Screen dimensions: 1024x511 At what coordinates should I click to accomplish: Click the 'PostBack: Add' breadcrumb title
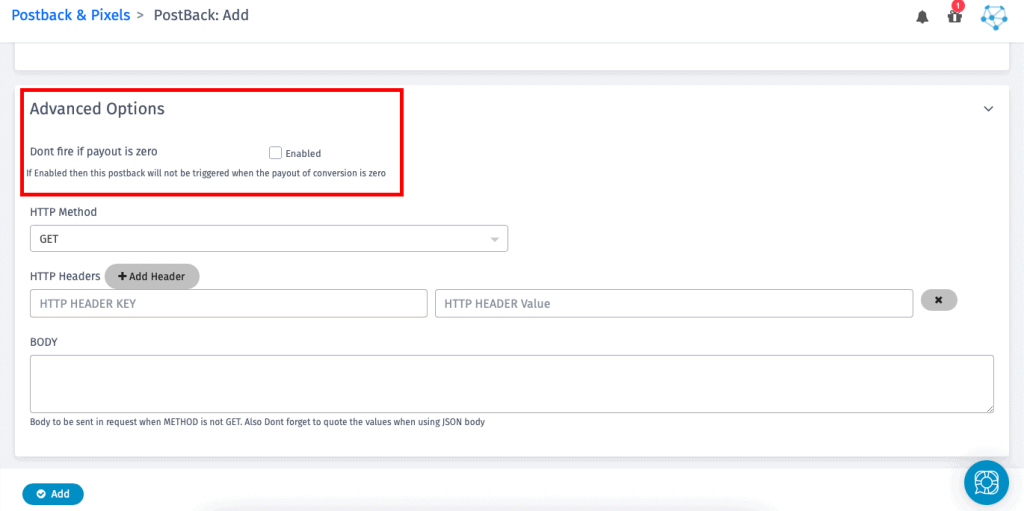201,15
